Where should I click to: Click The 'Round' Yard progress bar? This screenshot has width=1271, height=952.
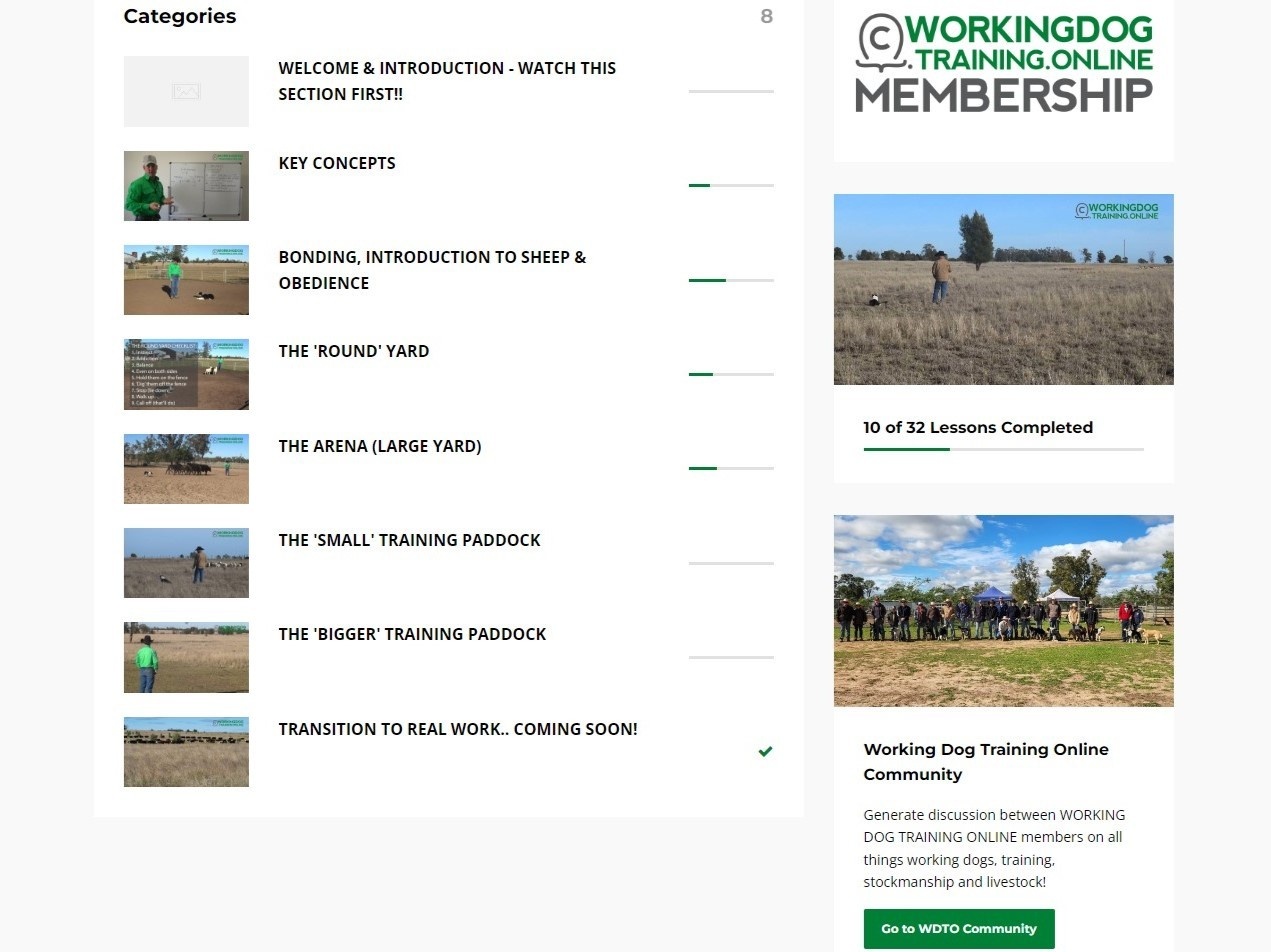(x=731, y=374)
